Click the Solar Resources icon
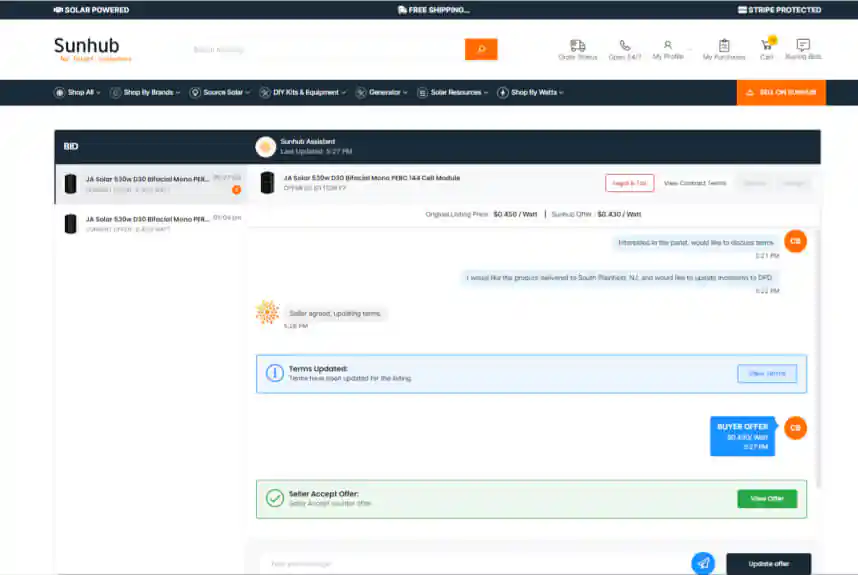 click(x=422, y=92)
